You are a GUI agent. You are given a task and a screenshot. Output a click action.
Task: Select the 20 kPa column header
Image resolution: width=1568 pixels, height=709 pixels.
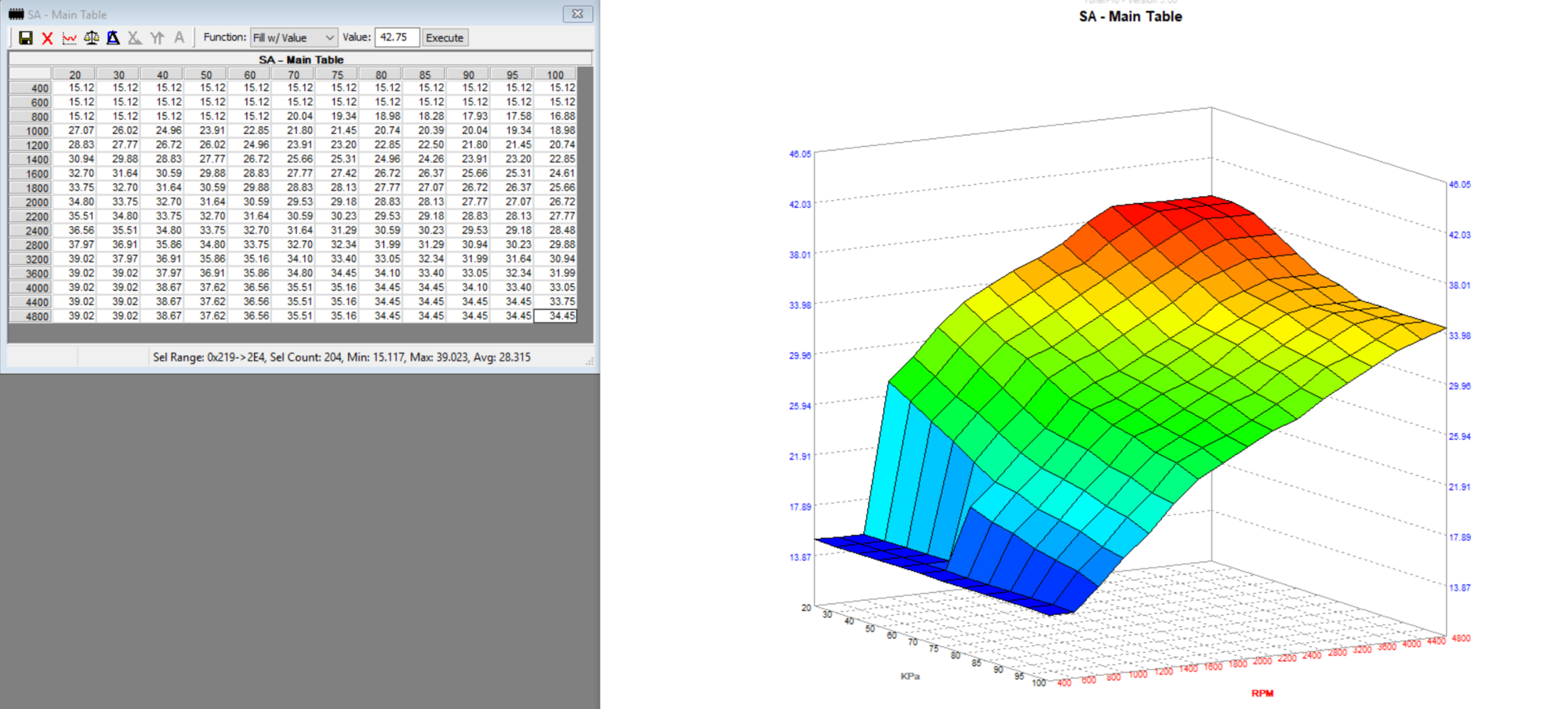[x=74, y=75]
